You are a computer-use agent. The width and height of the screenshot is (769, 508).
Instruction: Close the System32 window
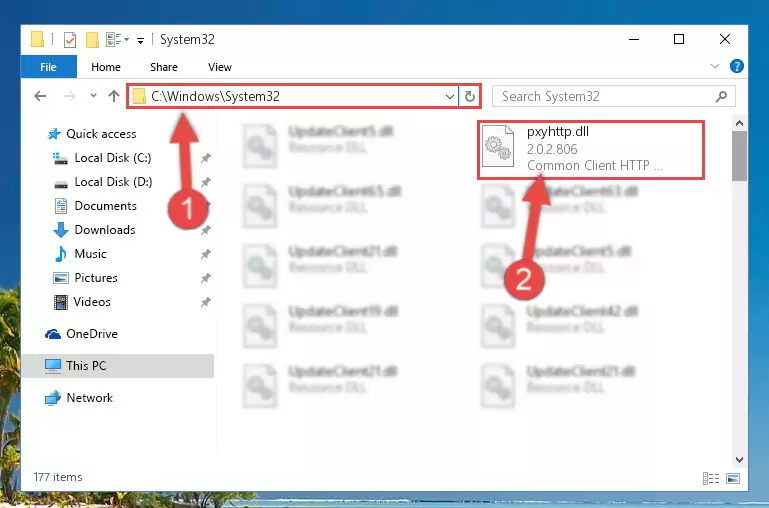[x=725, y=39]
